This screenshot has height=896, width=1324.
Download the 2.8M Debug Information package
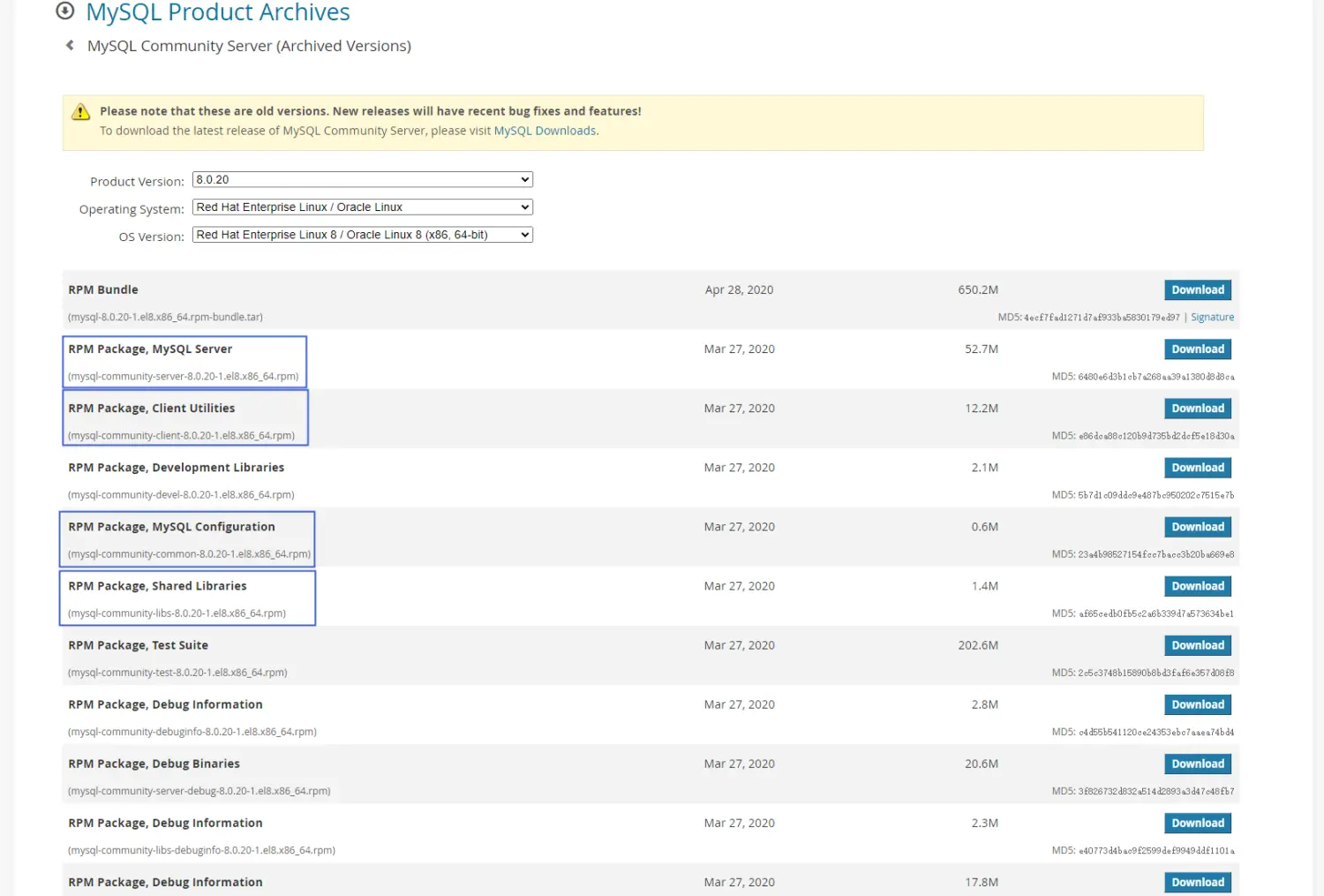coord(1198,704)
